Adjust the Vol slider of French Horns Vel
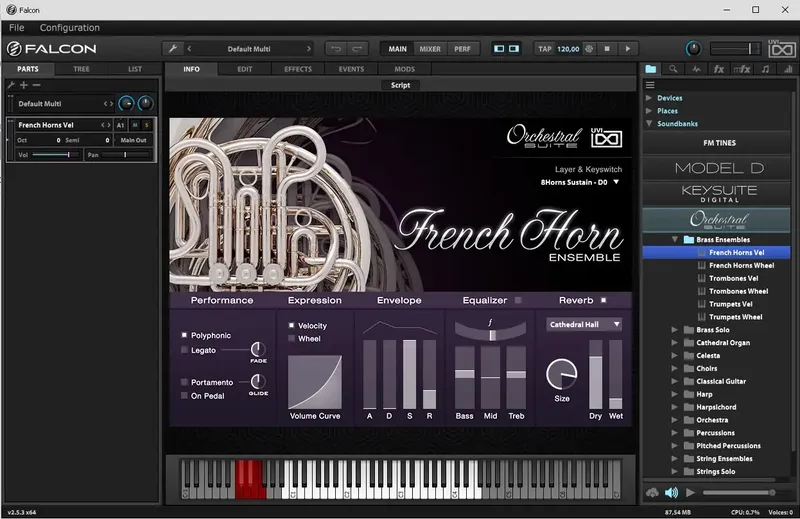800x519 pixels. coord(55,155)
